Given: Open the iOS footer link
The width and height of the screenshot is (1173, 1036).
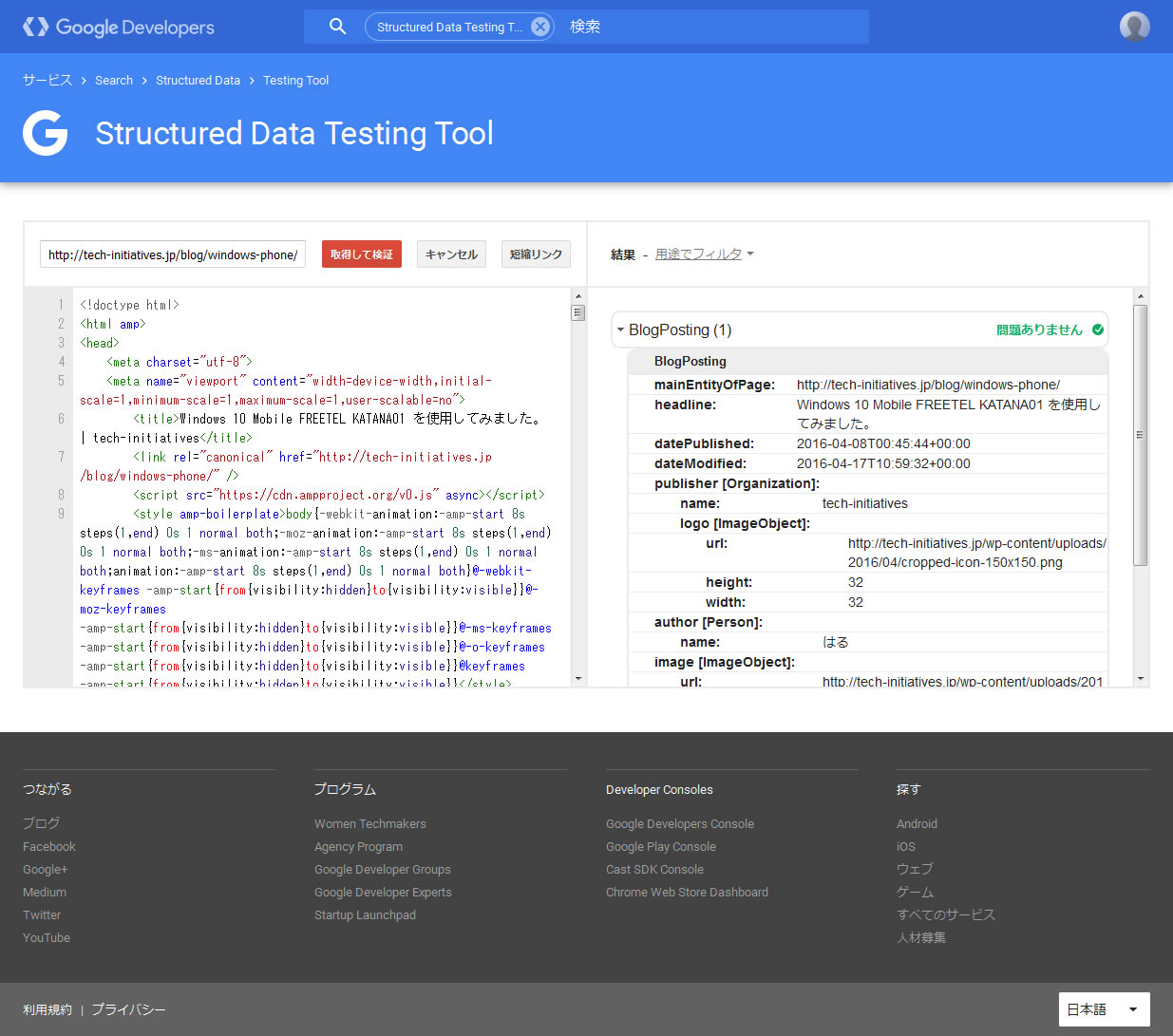Looking at the screenshot, I should coord(906,846).
